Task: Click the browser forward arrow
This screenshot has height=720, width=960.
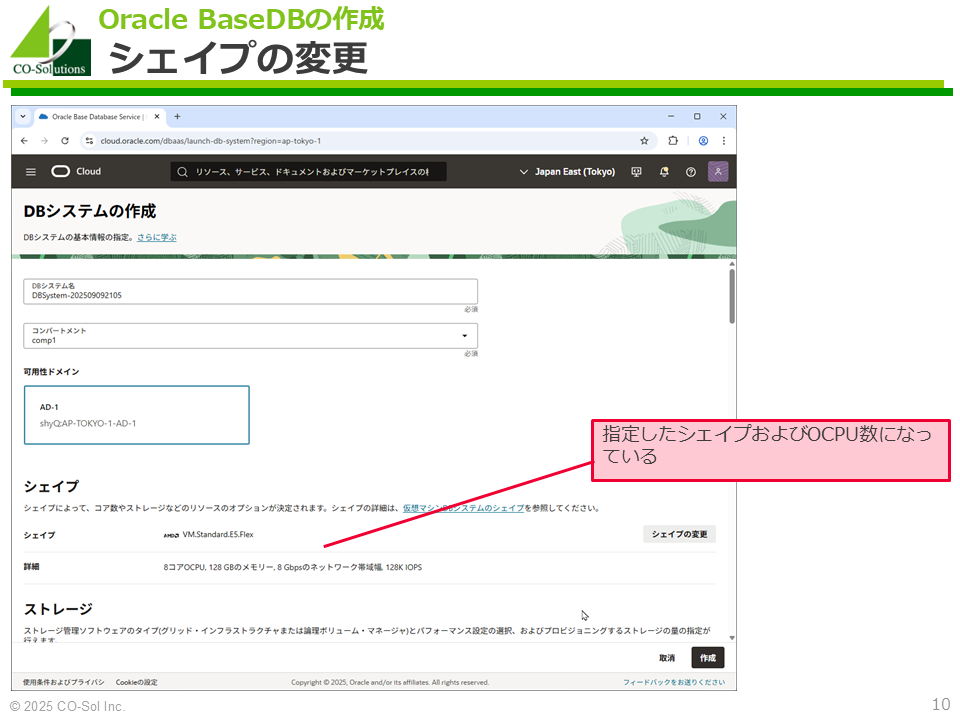Action: (x=44, y=141)
